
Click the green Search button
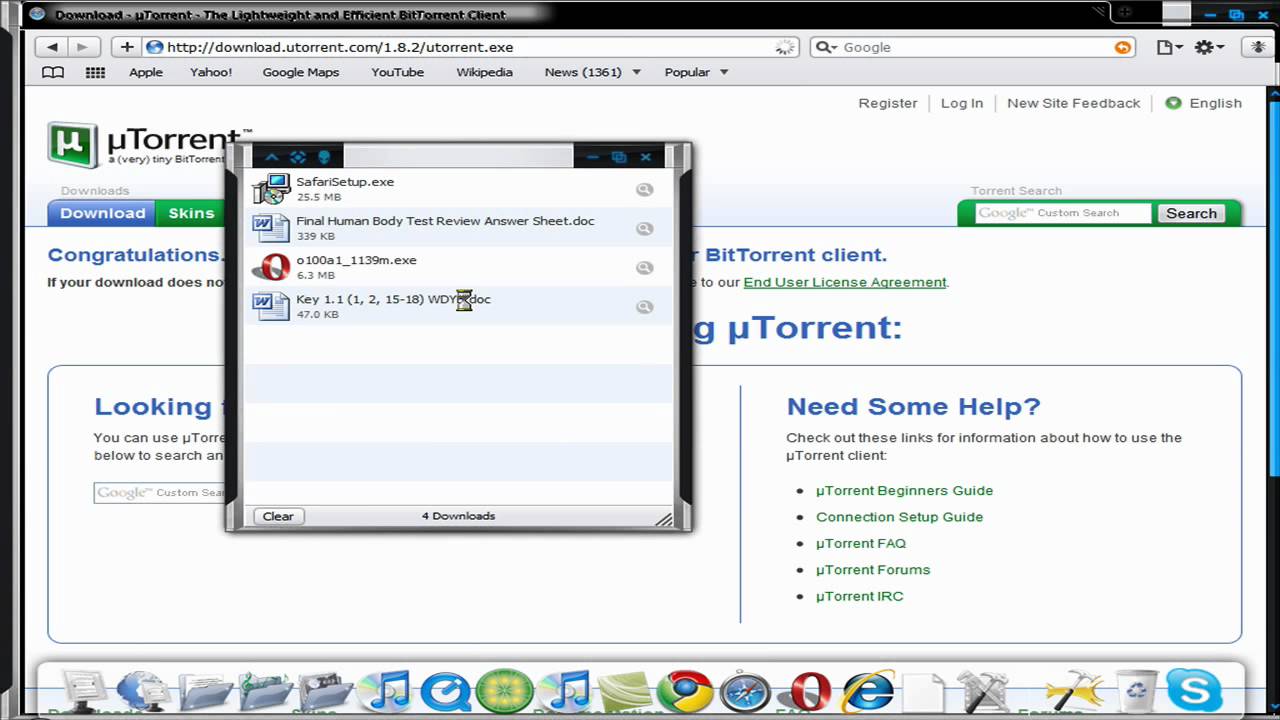pos(1191,213)
